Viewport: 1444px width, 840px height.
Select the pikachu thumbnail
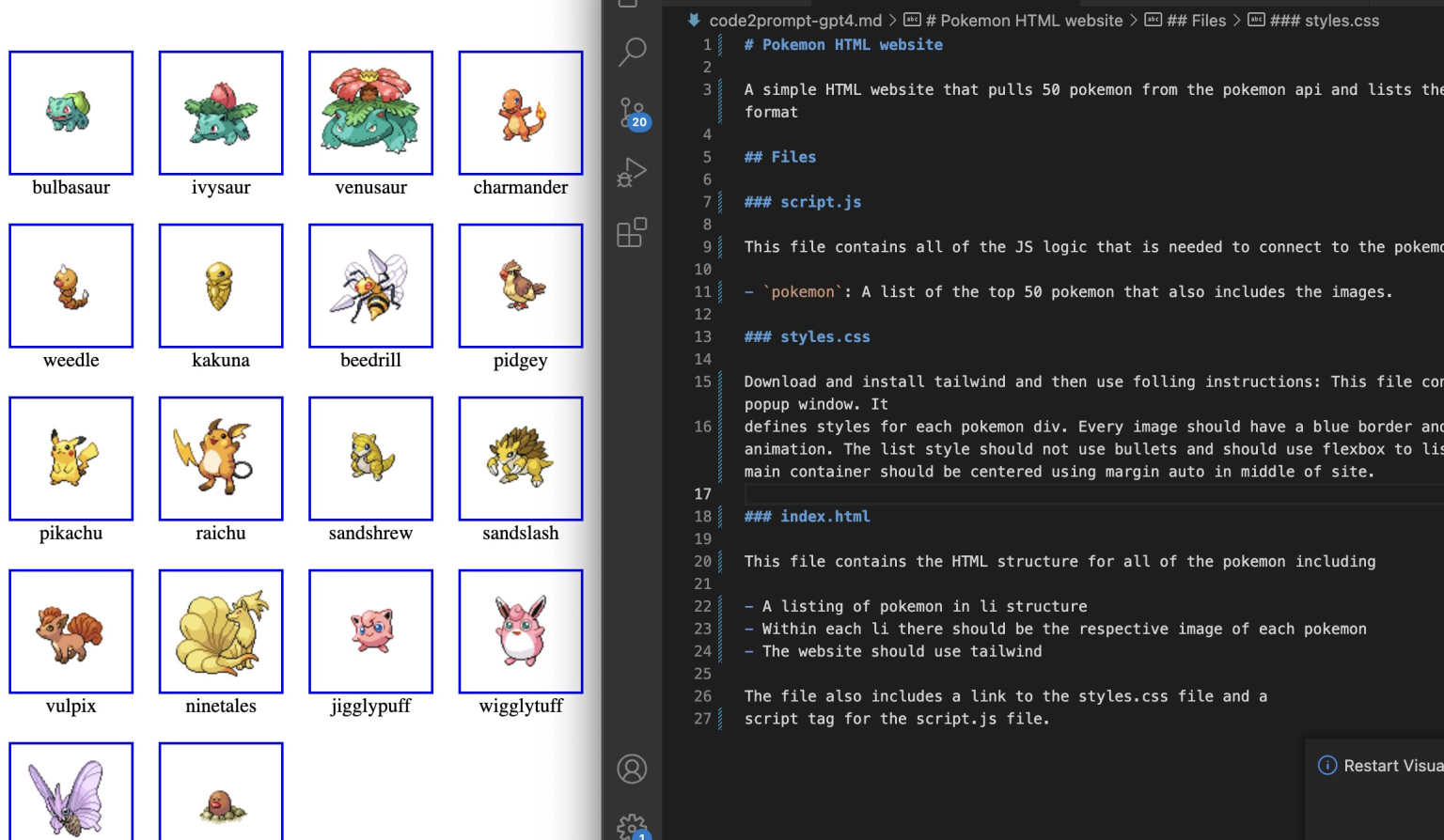click(x=71, y=459)
